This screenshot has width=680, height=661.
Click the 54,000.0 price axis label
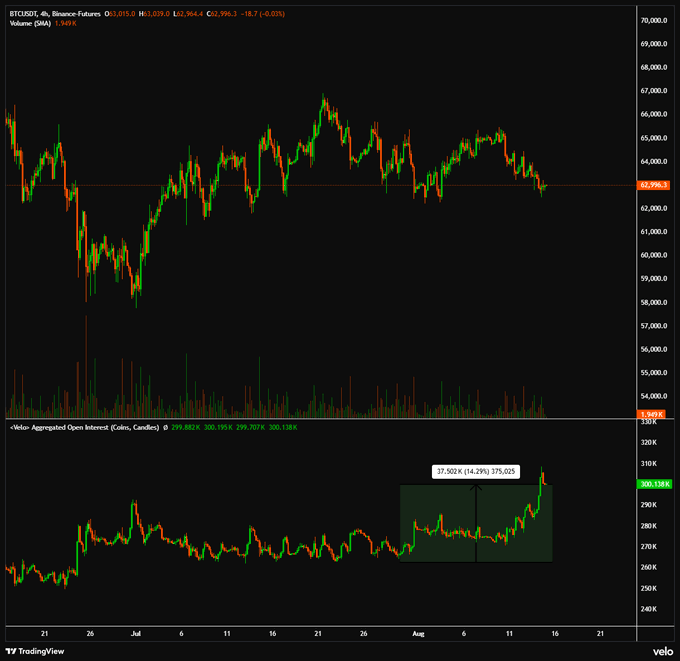(x=654, y=396)
